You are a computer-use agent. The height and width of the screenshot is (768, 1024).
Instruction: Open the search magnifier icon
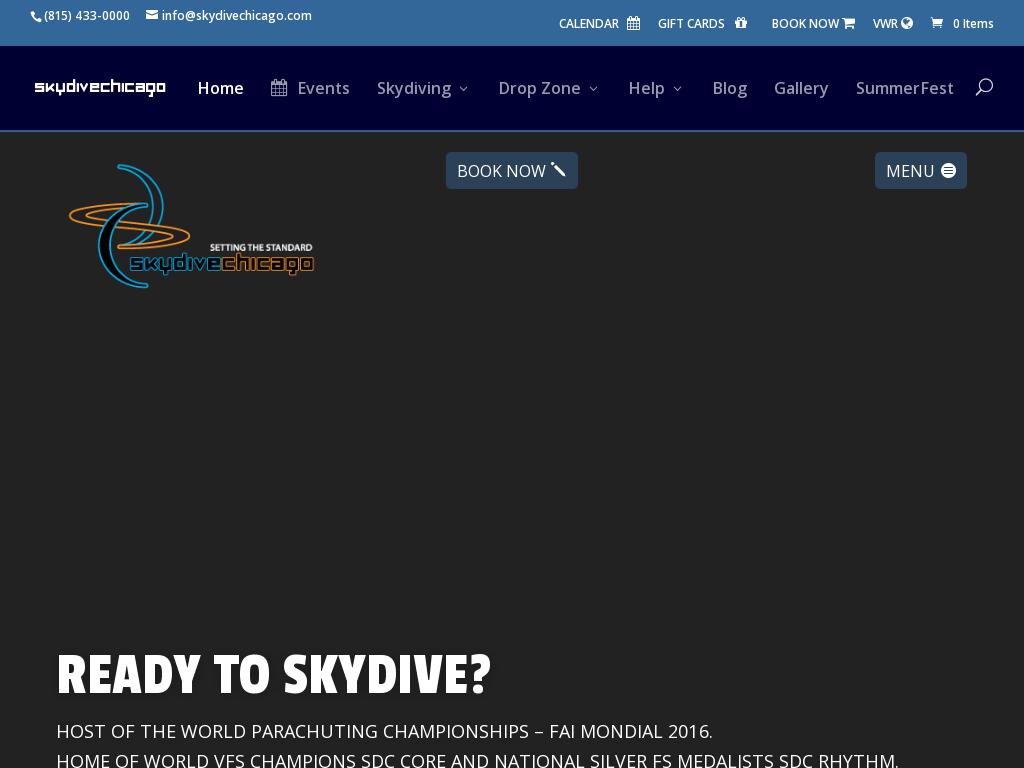[x=984, y=87]
